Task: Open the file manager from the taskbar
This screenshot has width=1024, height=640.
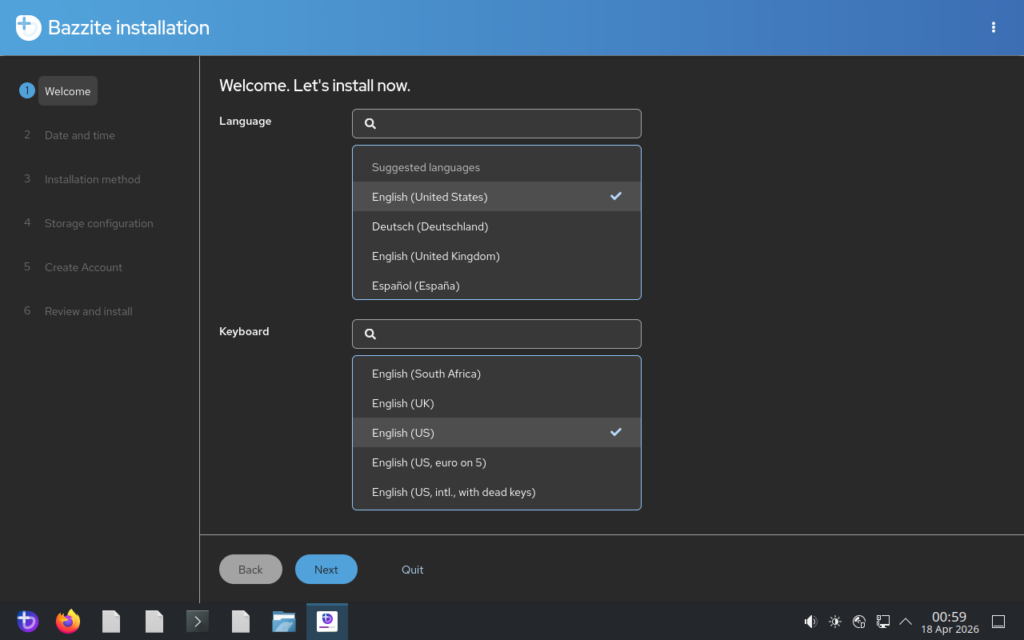Action: (284, 622)
